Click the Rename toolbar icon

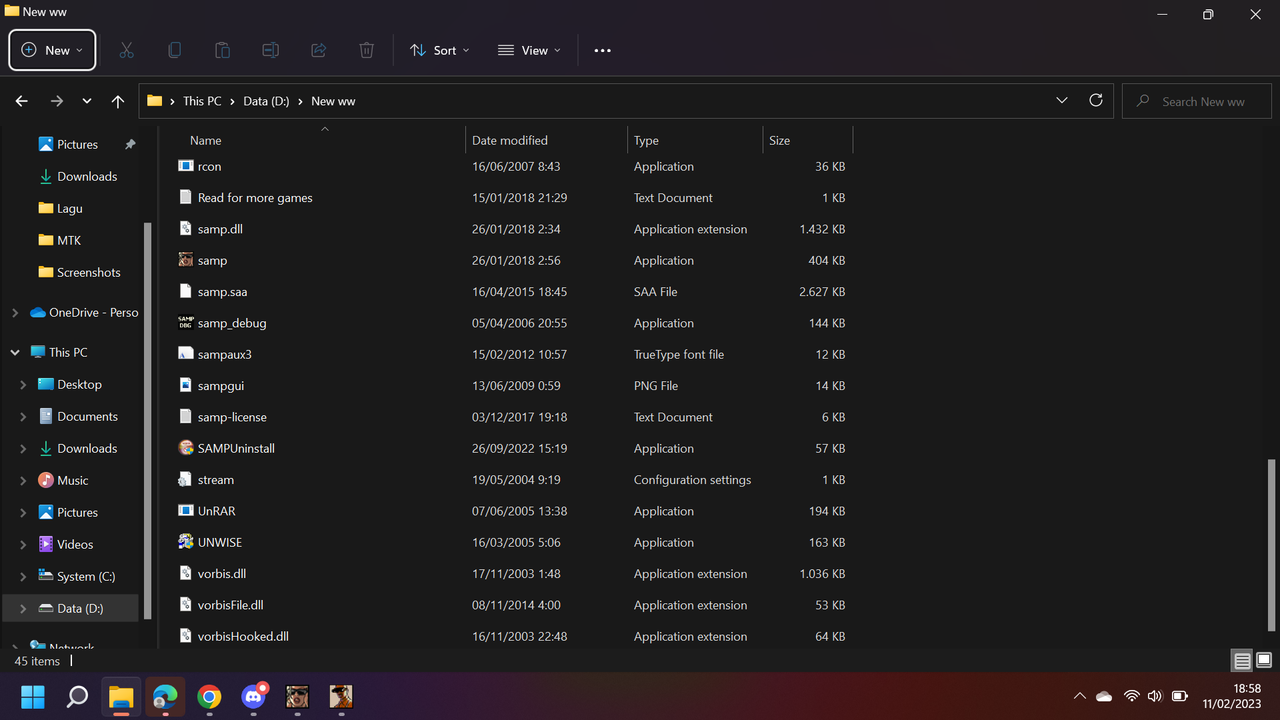tap(270, 50)
